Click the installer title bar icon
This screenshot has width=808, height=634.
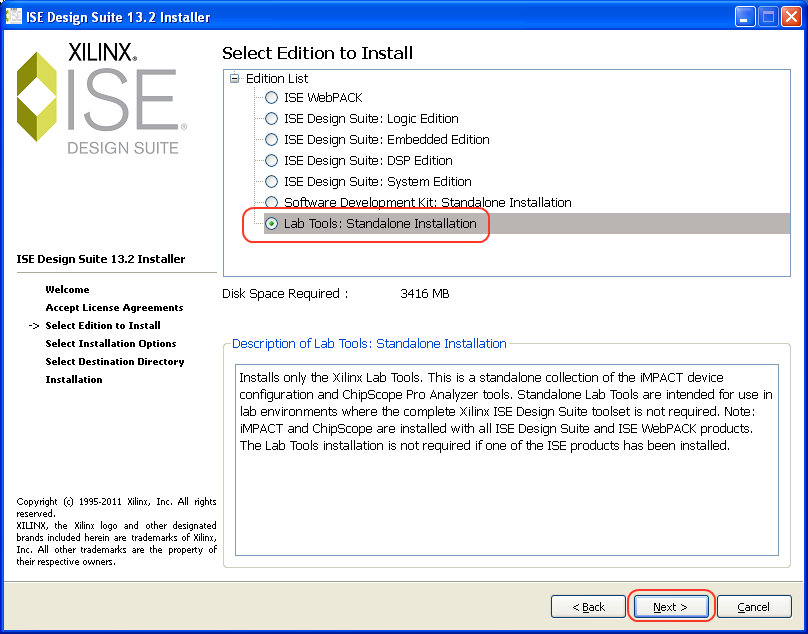tap(13, 16)
